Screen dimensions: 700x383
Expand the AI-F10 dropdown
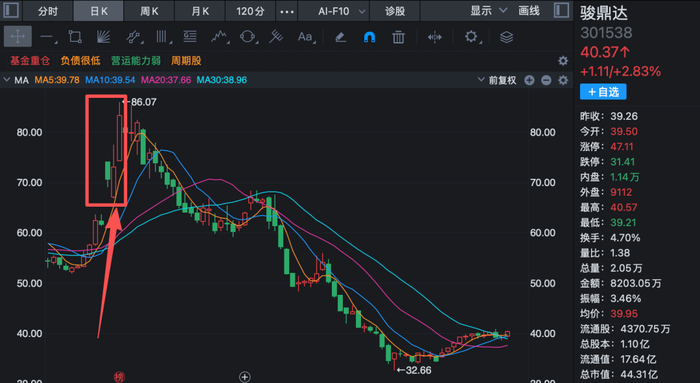click(x=342, y=11)
